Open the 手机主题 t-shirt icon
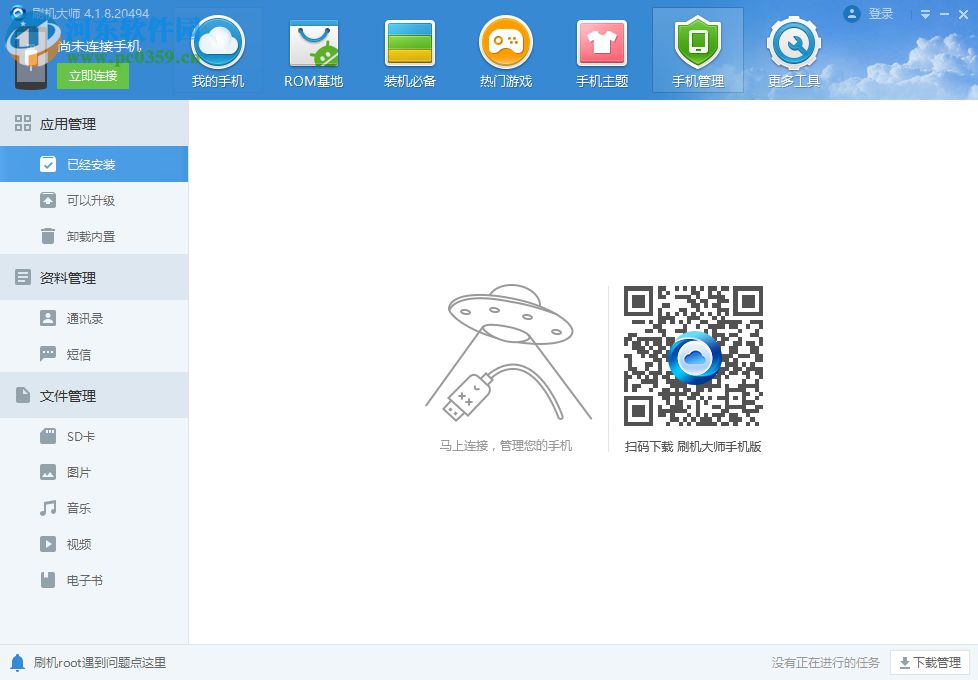 (602, 42)
